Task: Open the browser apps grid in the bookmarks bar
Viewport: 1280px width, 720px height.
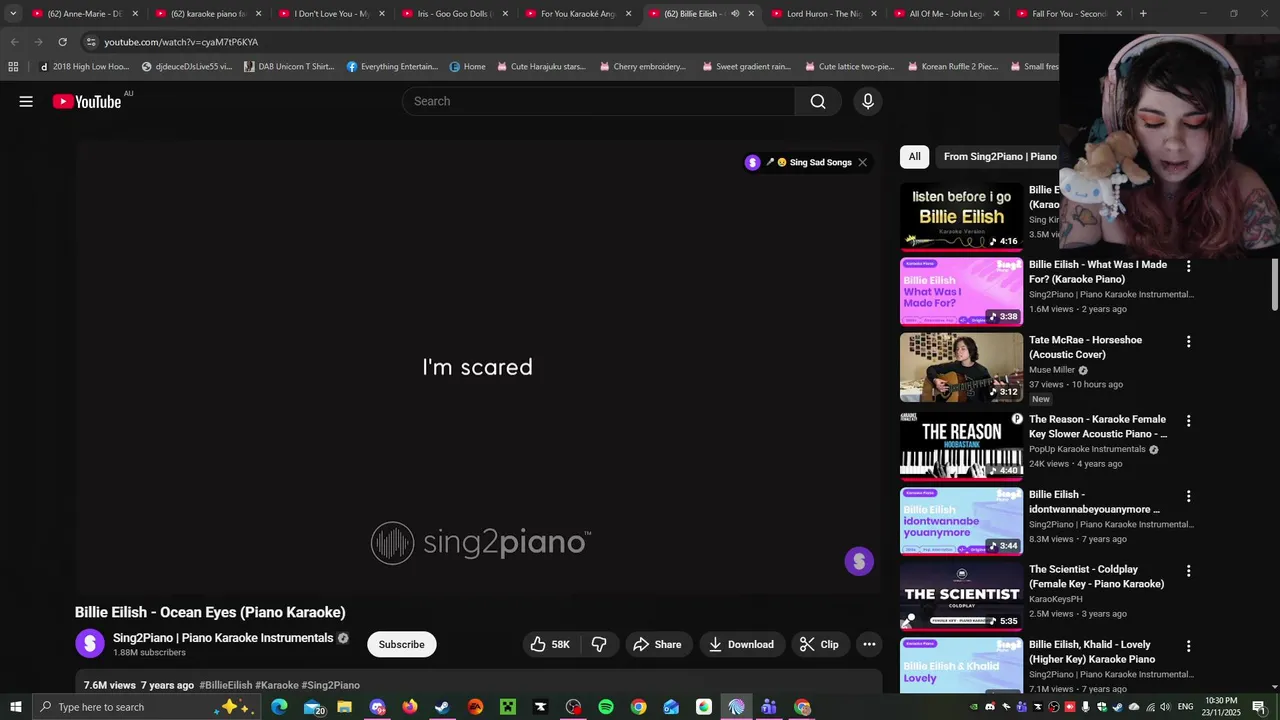Action: (x=13, y=67)
